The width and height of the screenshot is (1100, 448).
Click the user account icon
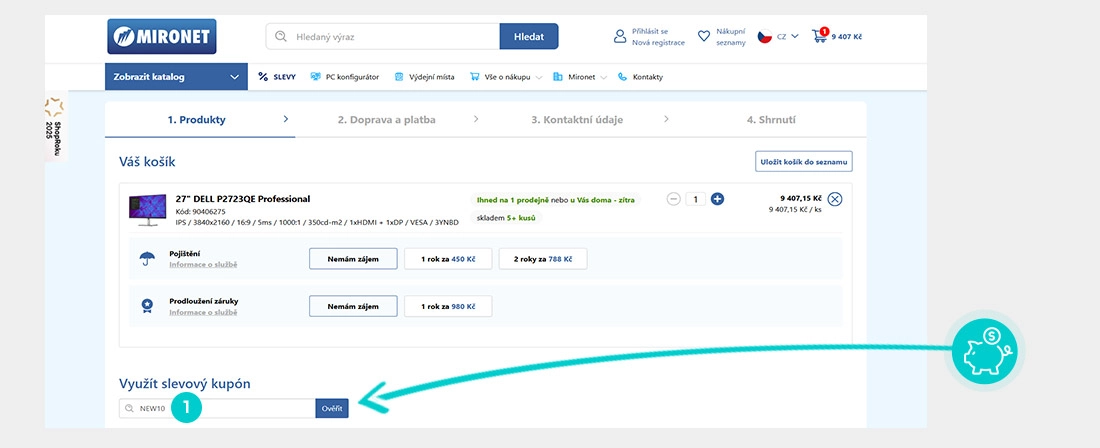point(620,37)
